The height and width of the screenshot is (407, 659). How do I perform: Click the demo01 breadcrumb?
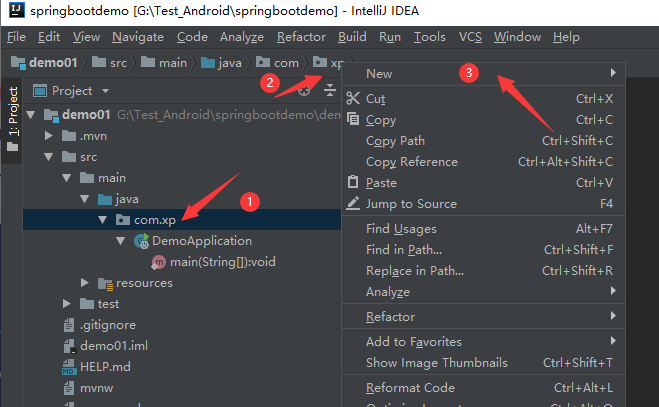coord(45,63)
